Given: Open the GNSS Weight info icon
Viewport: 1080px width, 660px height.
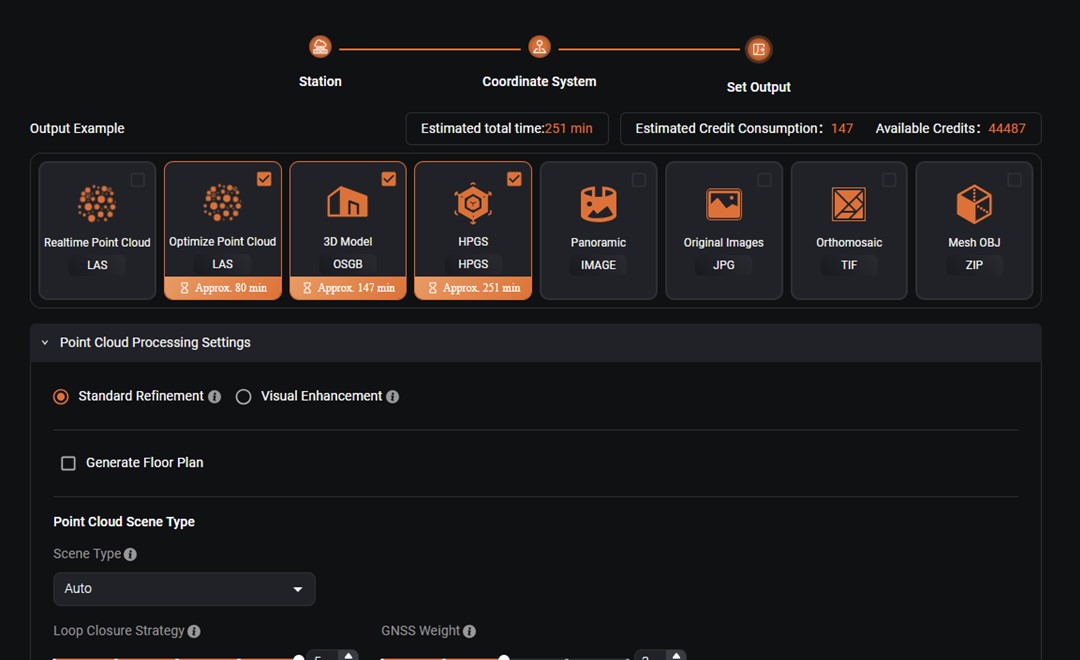Looking at the screenshot, I should pos(469,632).
